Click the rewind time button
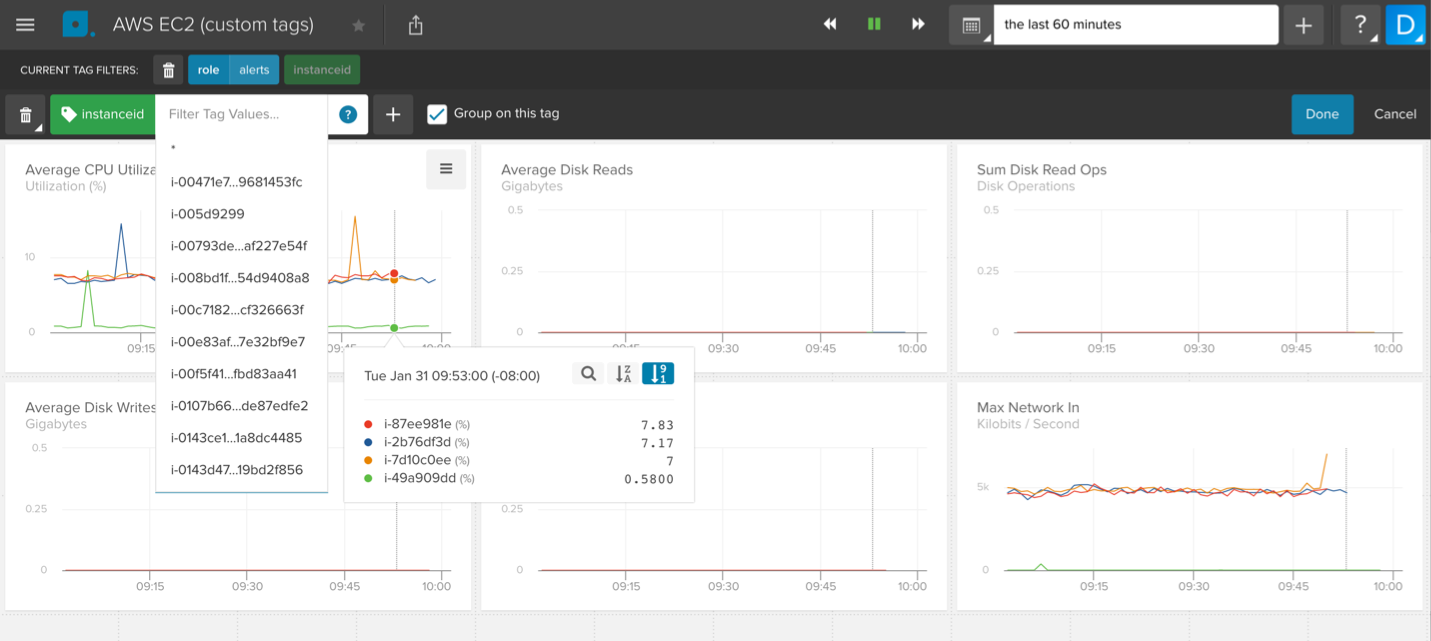The width and height of the screenshot is (1431, 641). [x=830, y=25]
